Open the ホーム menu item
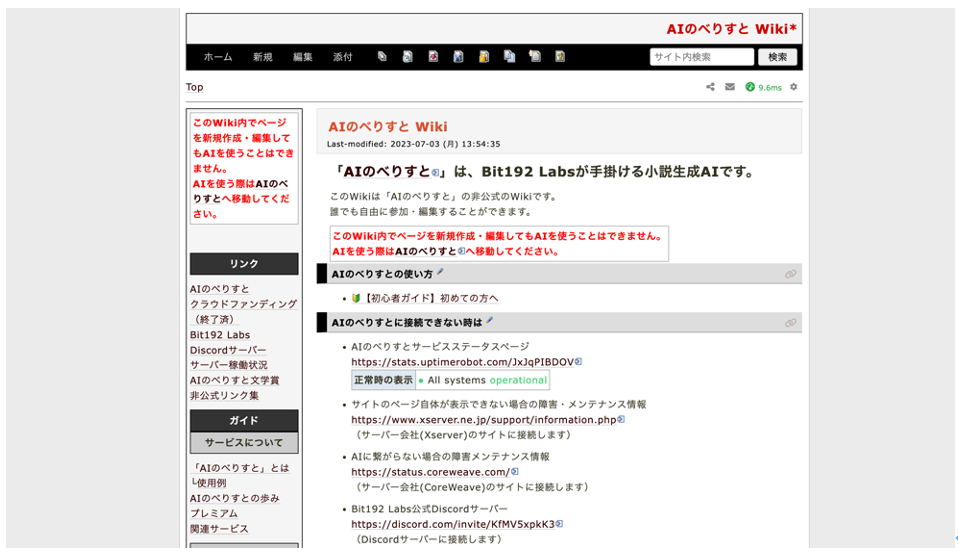Screen dimensions: 958x554 (218, 57)
